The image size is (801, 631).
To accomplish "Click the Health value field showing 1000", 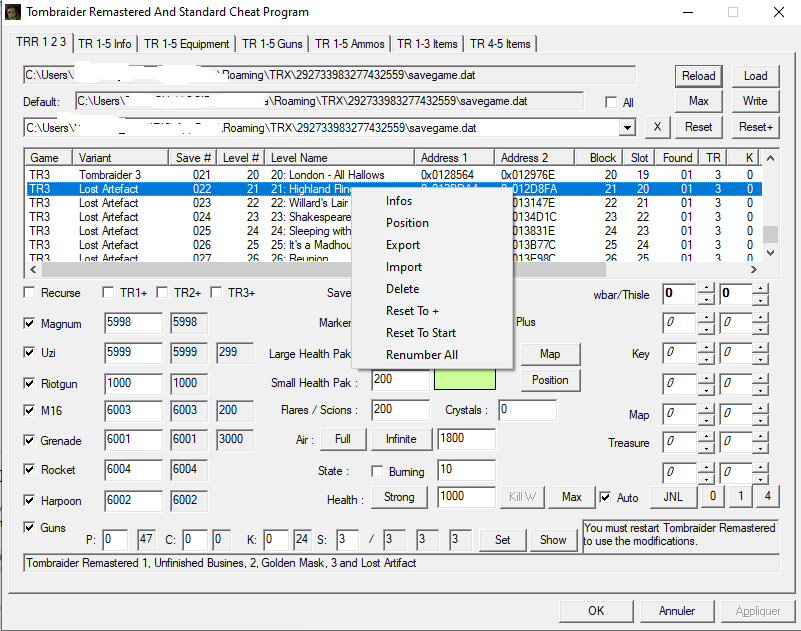I will pos(466,497).
